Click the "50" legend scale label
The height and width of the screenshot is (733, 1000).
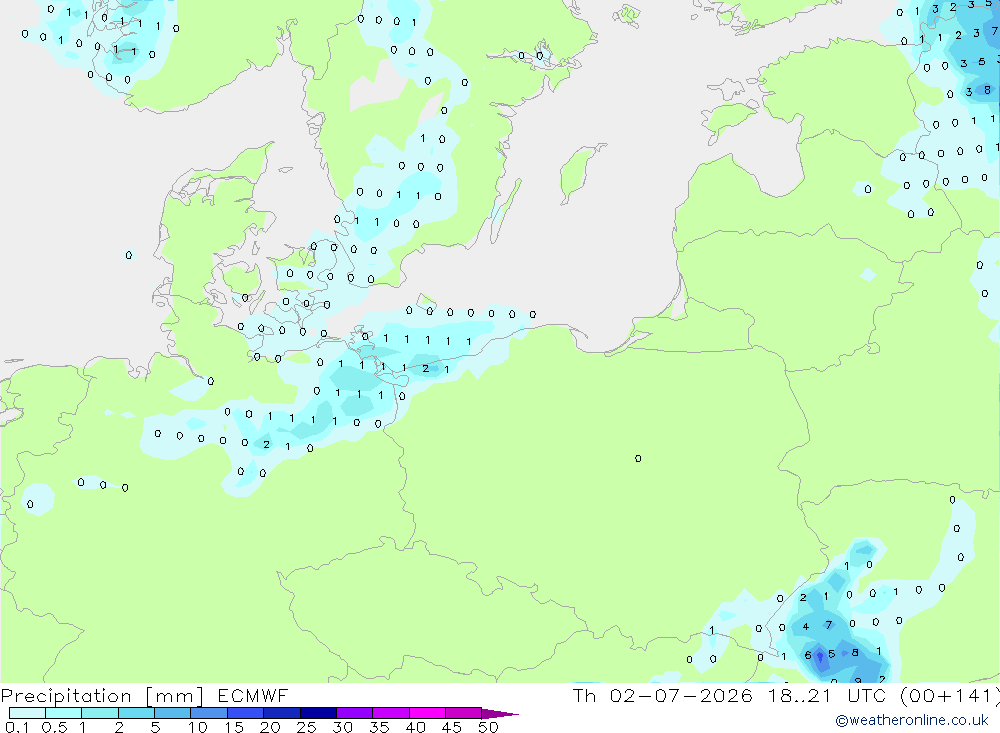click(x=489, y=727)
